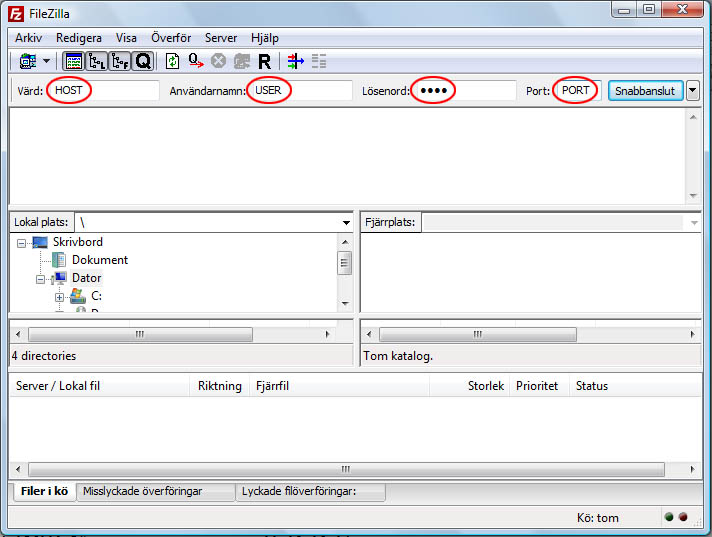The width and height of the screenshot is (712, 537).
Task: Toggle the remote directory tree icon
Action: tap(120, 61)
